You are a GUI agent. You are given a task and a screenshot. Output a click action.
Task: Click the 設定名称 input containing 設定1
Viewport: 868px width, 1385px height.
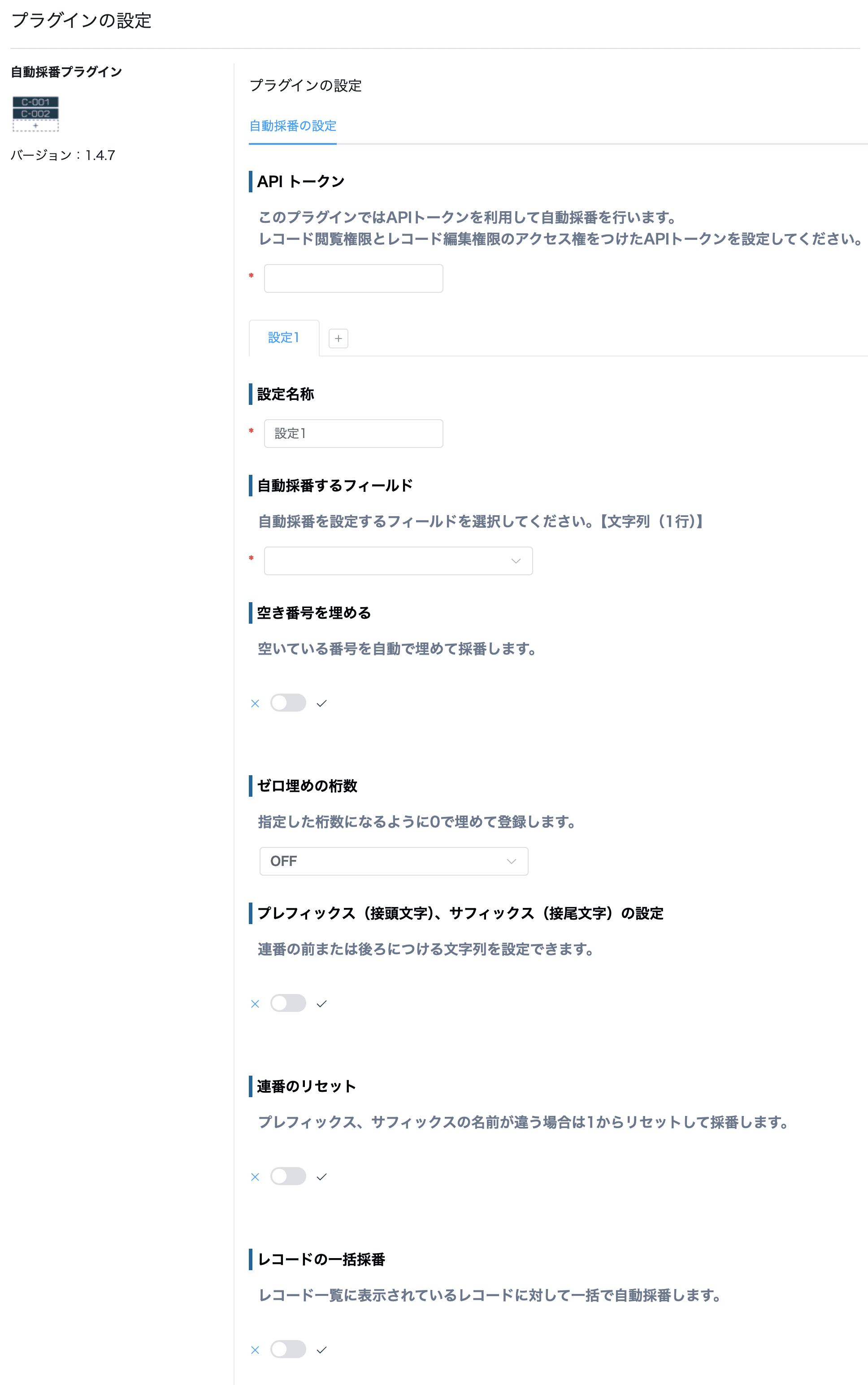coord(354,434)
